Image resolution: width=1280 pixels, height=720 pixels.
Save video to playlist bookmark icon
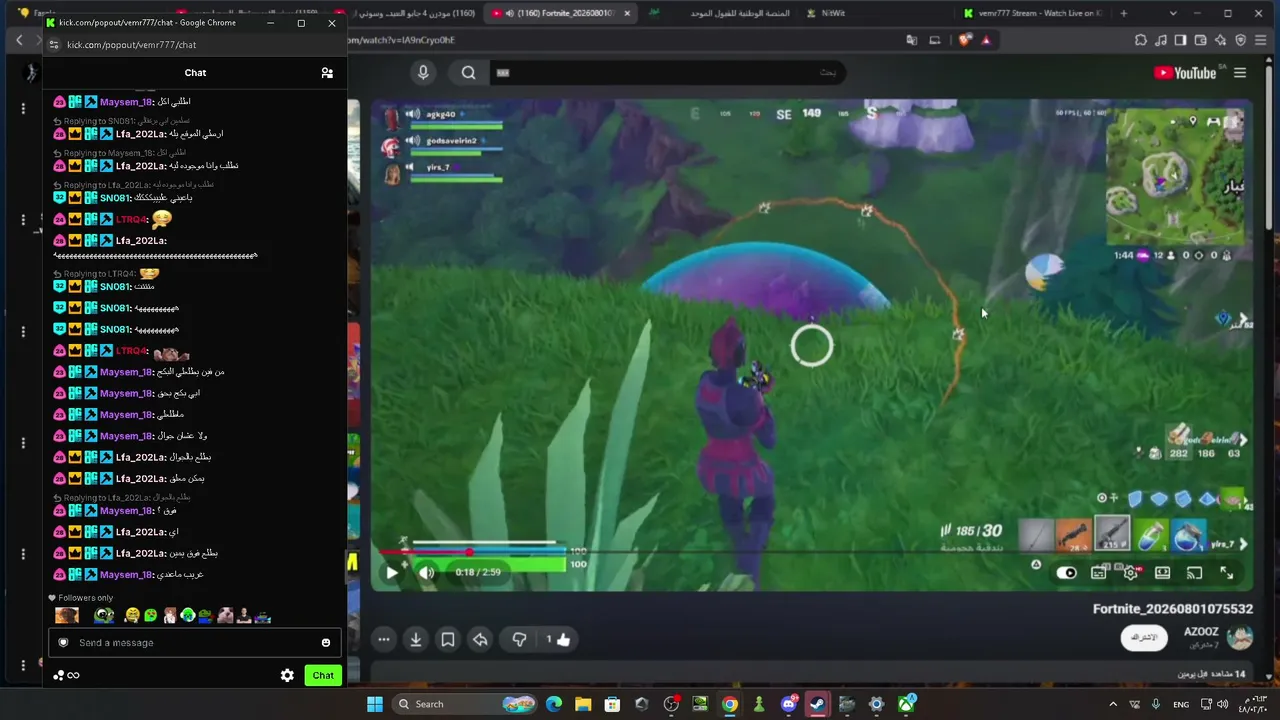[448, 639]
